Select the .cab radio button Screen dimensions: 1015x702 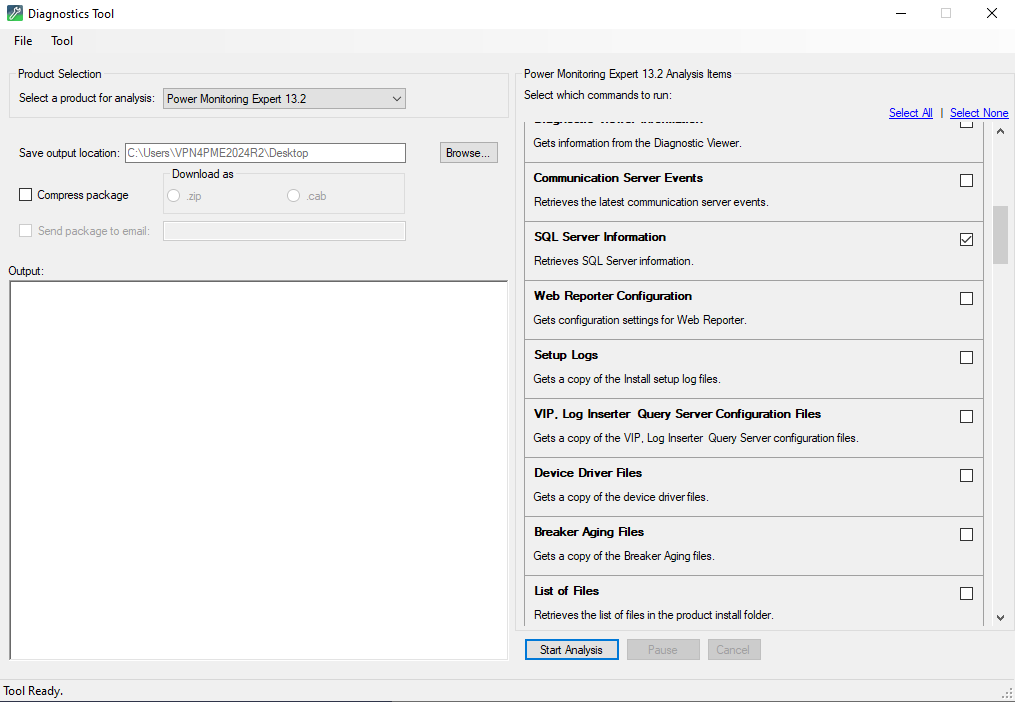[293, 196]
